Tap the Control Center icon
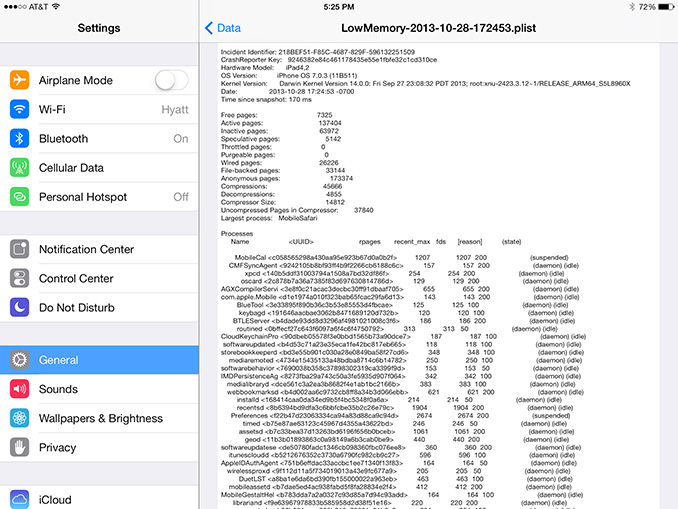 19,278
